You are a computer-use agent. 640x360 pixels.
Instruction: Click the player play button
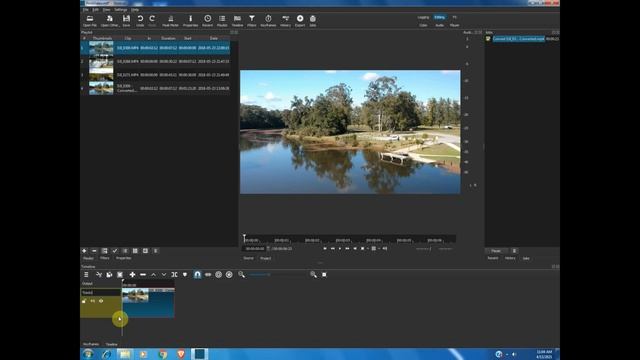(340, 248)
